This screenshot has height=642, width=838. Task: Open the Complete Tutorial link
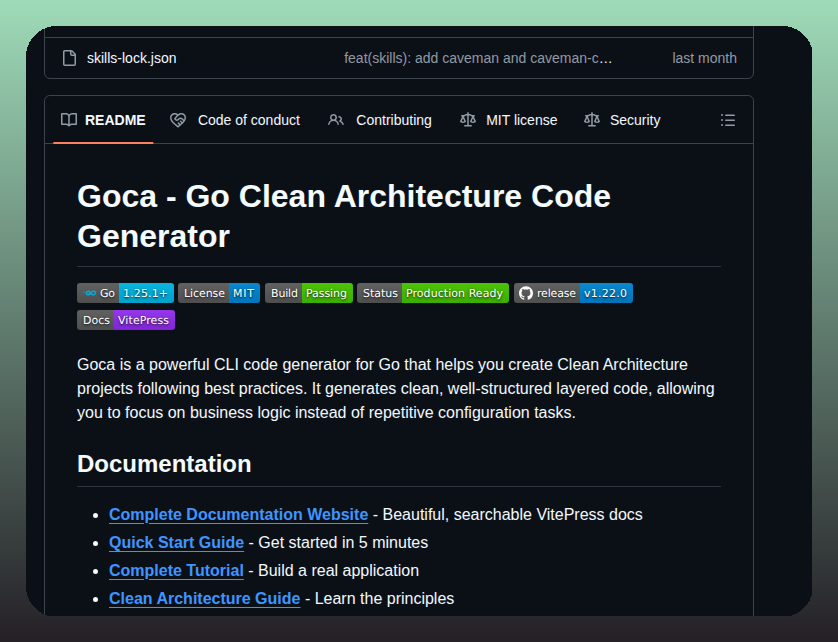coord(176,570)
